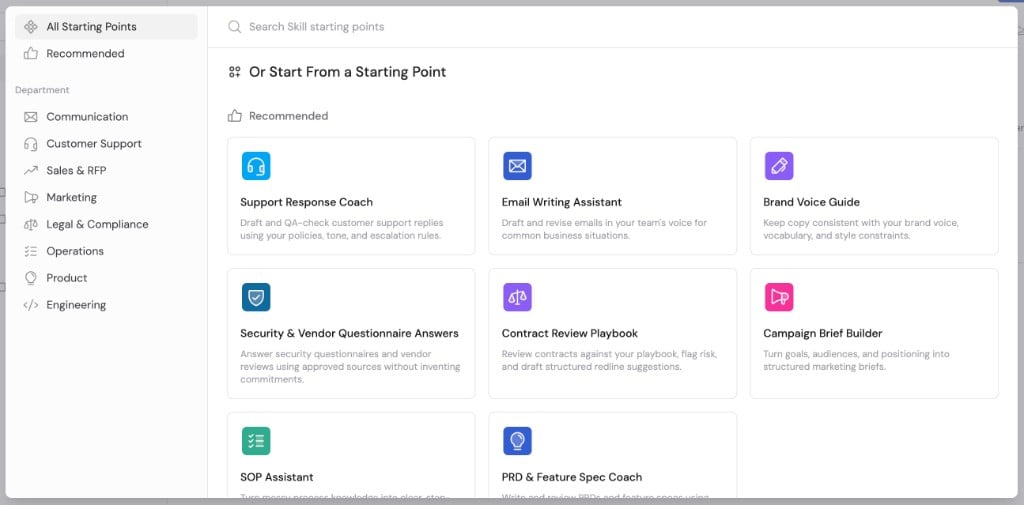Select All Starting Points in sidebar
Image resolution: width=1024 pixels, height=505 pixels.
tap(106, 27)
